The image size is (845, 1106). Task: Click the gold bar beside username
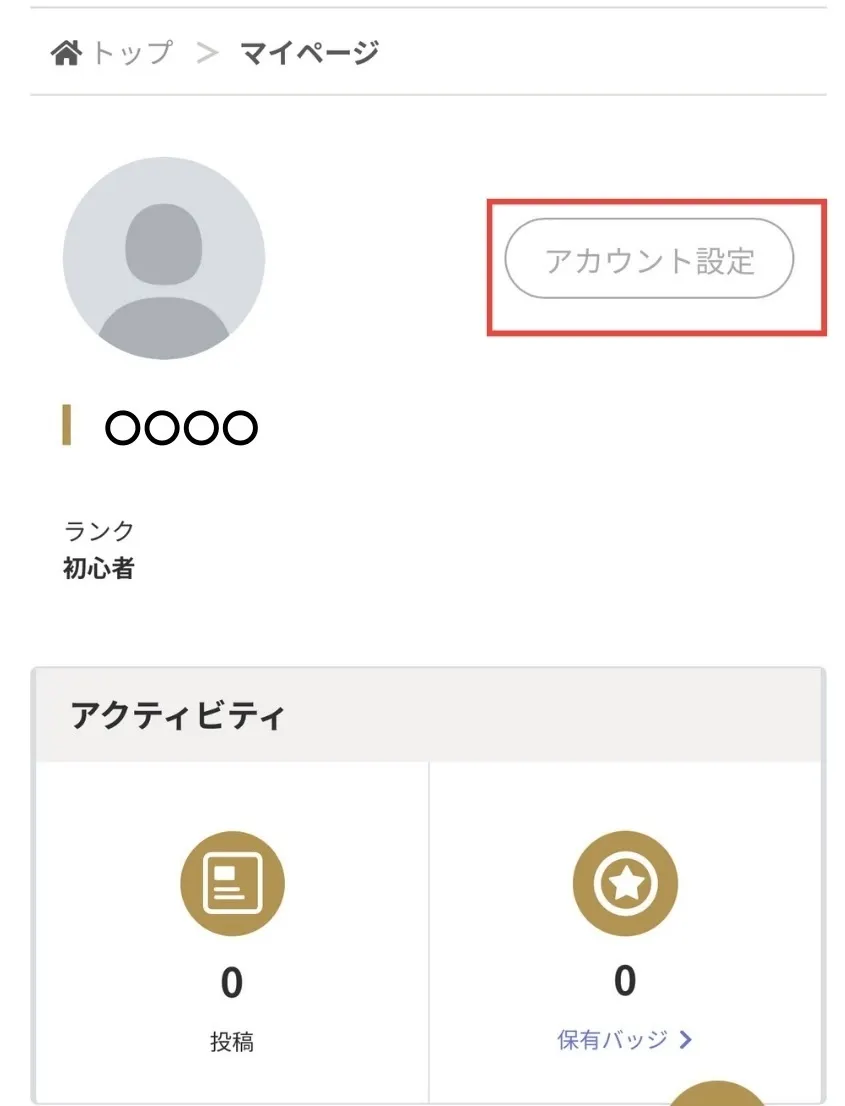67,425
